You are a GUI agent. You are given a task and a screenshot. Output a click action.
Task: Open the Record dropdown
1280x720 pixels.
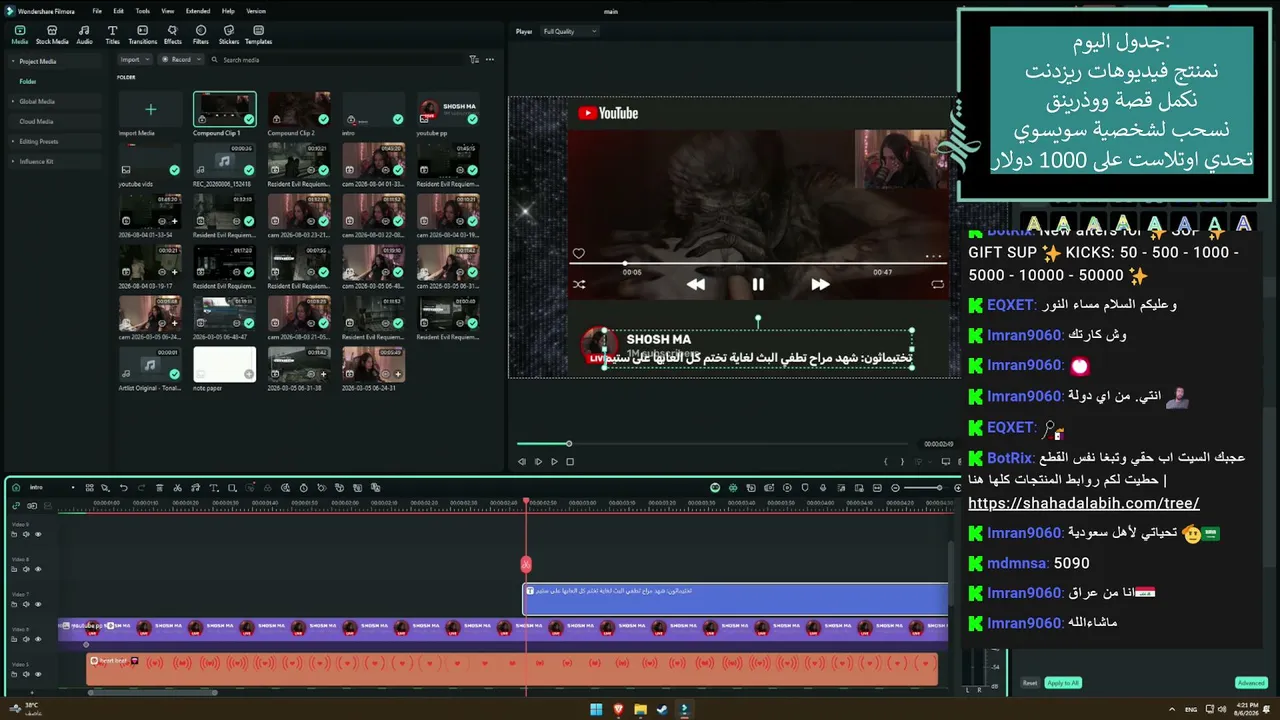181,60
